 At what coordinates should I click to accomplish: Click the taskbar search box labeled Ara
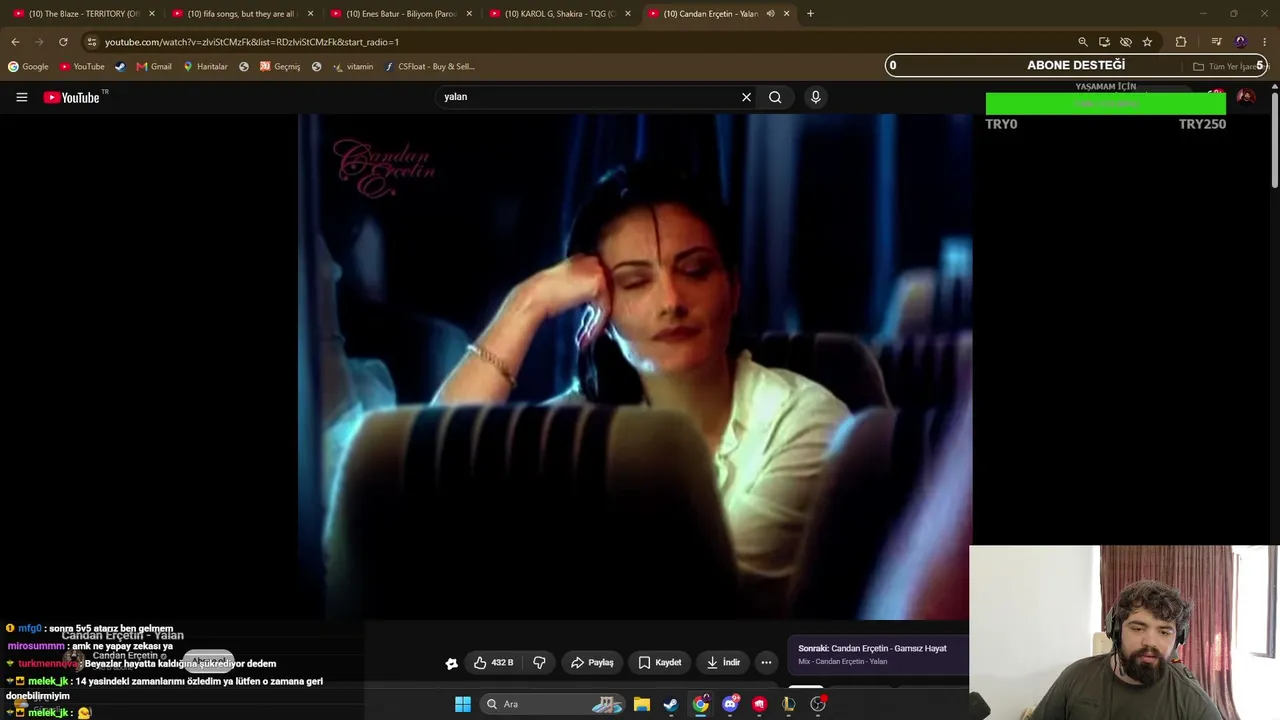click(551, 704)
